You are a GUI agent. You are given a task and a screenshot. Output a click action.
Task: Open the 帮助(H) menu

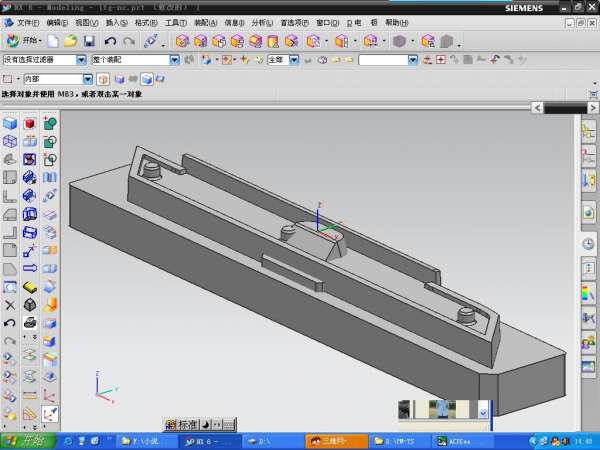(x=397, y=23)
